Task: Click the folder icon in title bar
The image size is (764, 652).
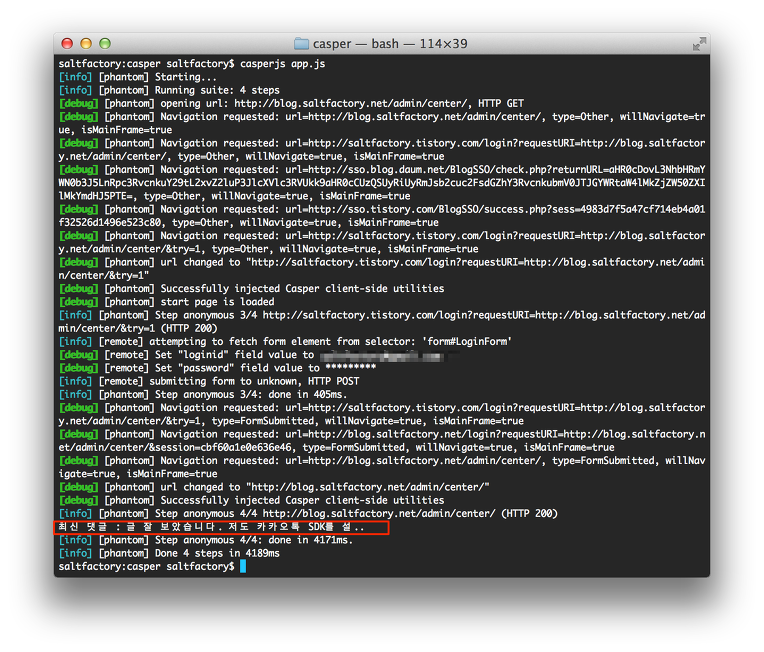Action: click(x=301, y=44)
